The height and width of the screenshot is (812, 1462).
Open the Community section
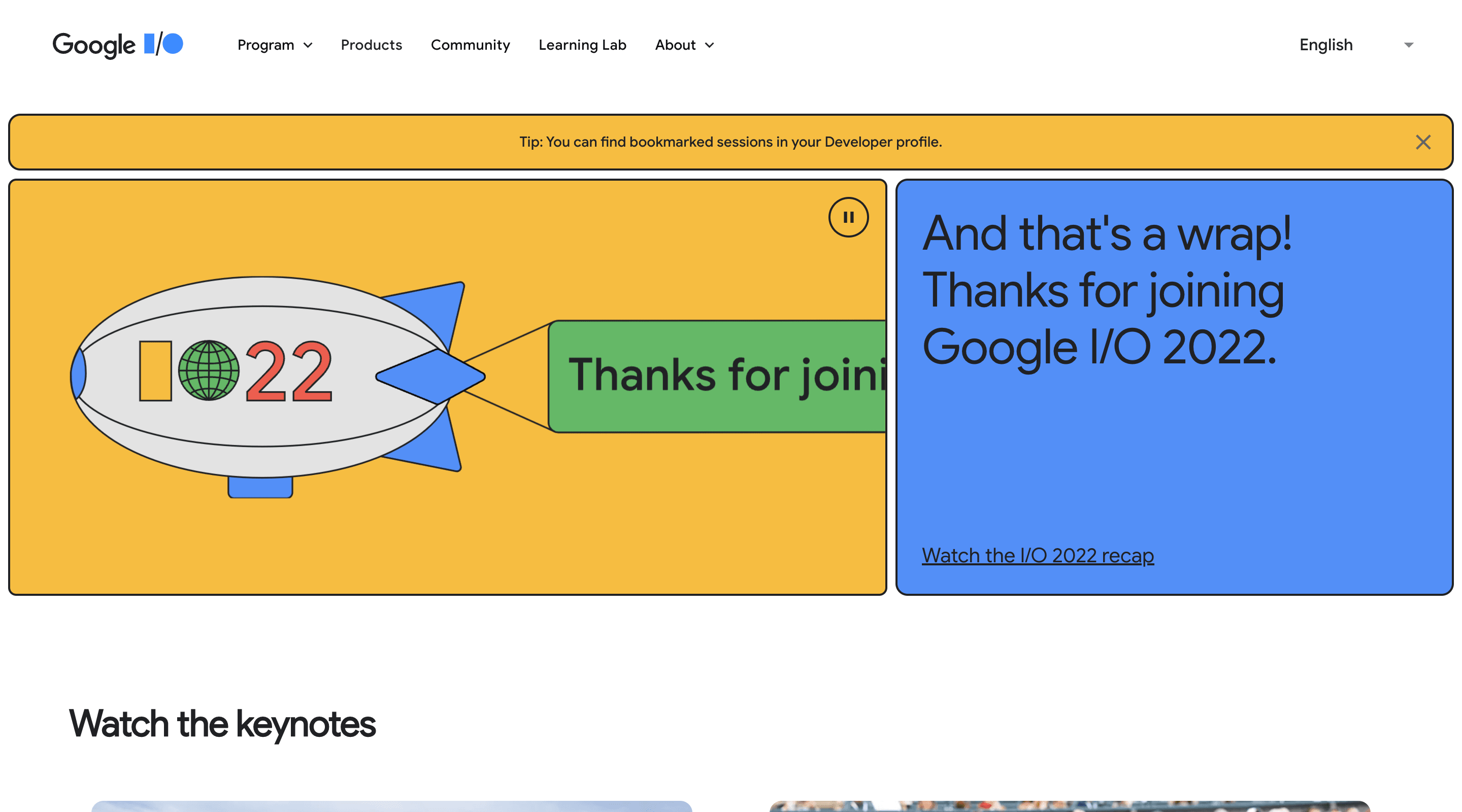pos(471,45)
